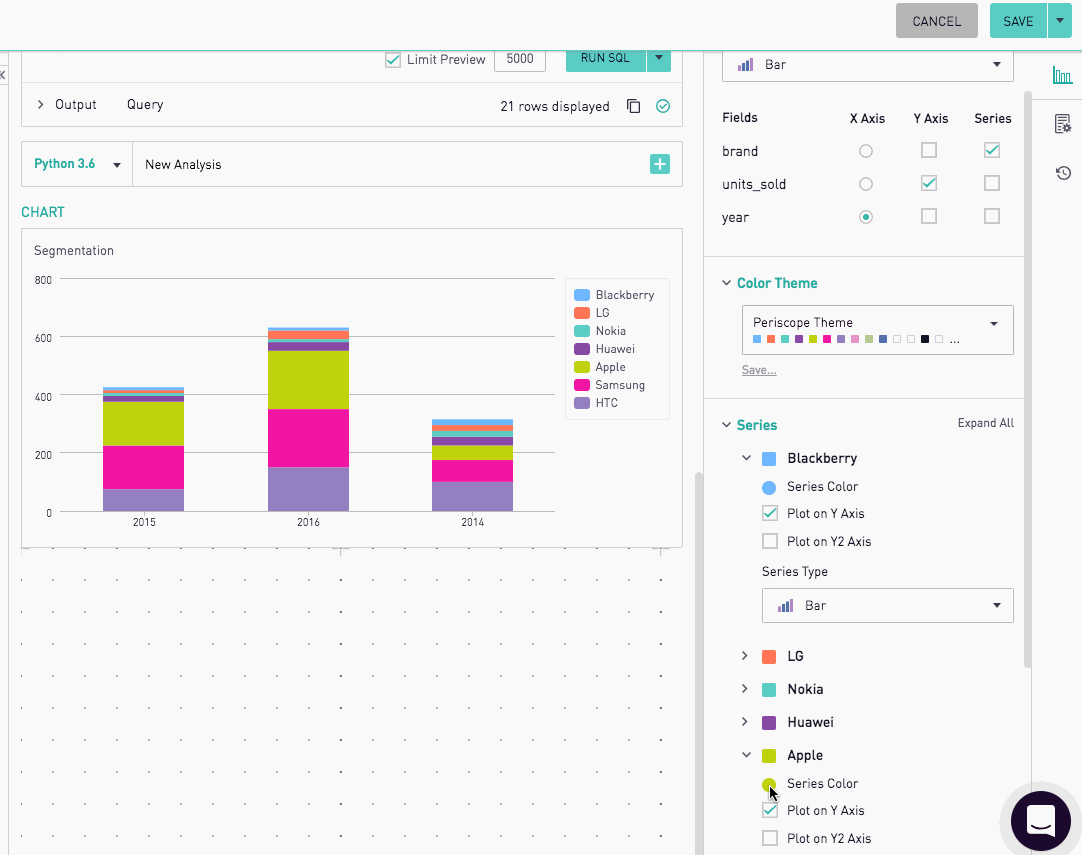Toggle the Limit Preview checkbox
1082x855 pixels.
coord(393,60)
